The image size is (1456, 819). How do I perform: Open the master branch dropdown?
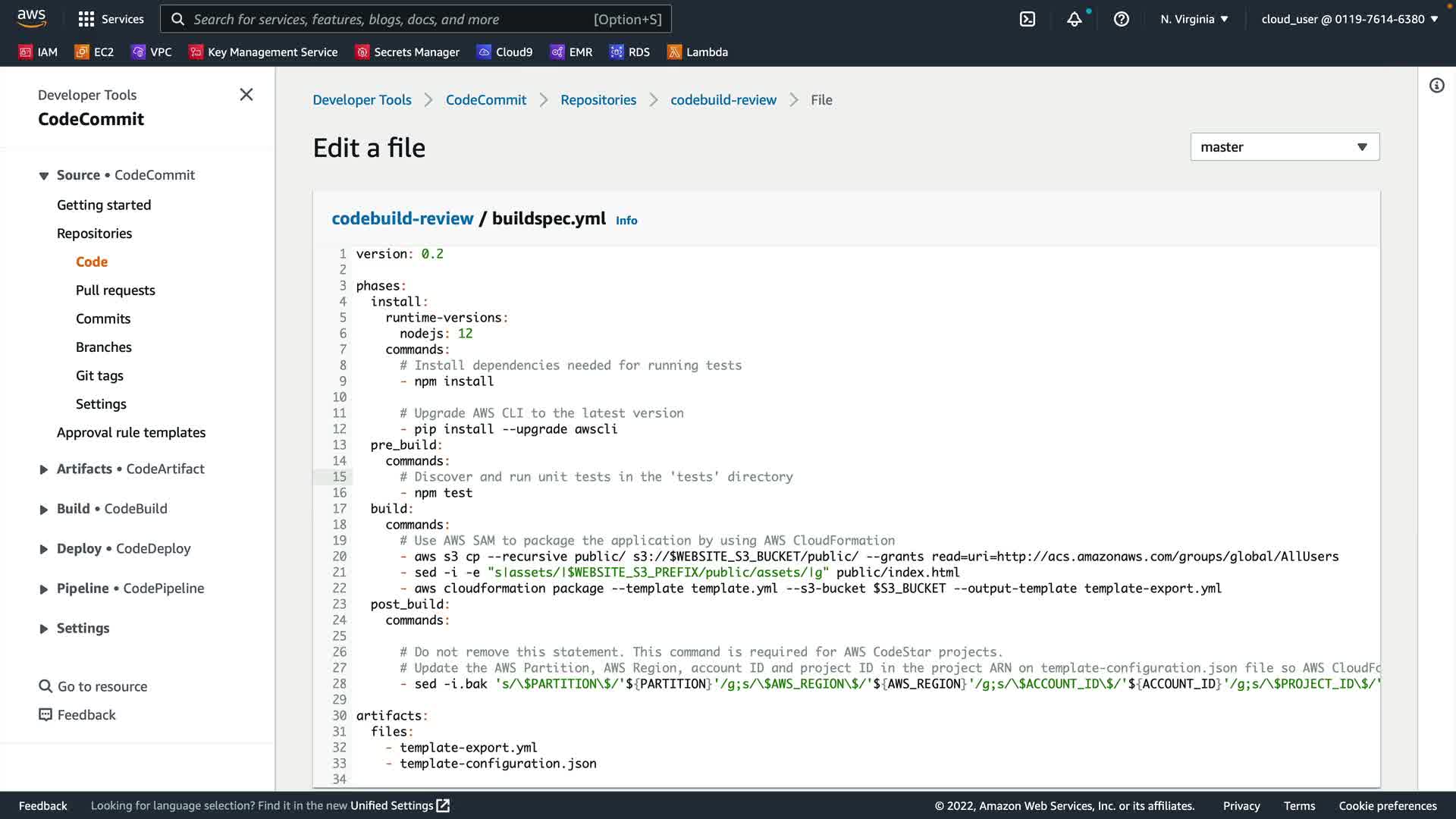click(x=1285, y=147)
